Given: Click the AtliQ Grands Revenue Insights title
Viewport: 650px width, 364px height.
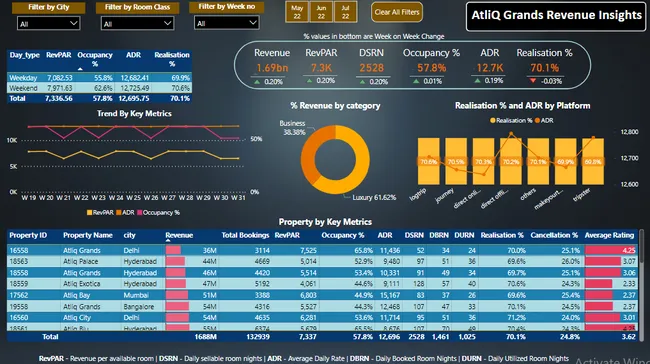Looking at the screenshot, I should tap(556, 15).
